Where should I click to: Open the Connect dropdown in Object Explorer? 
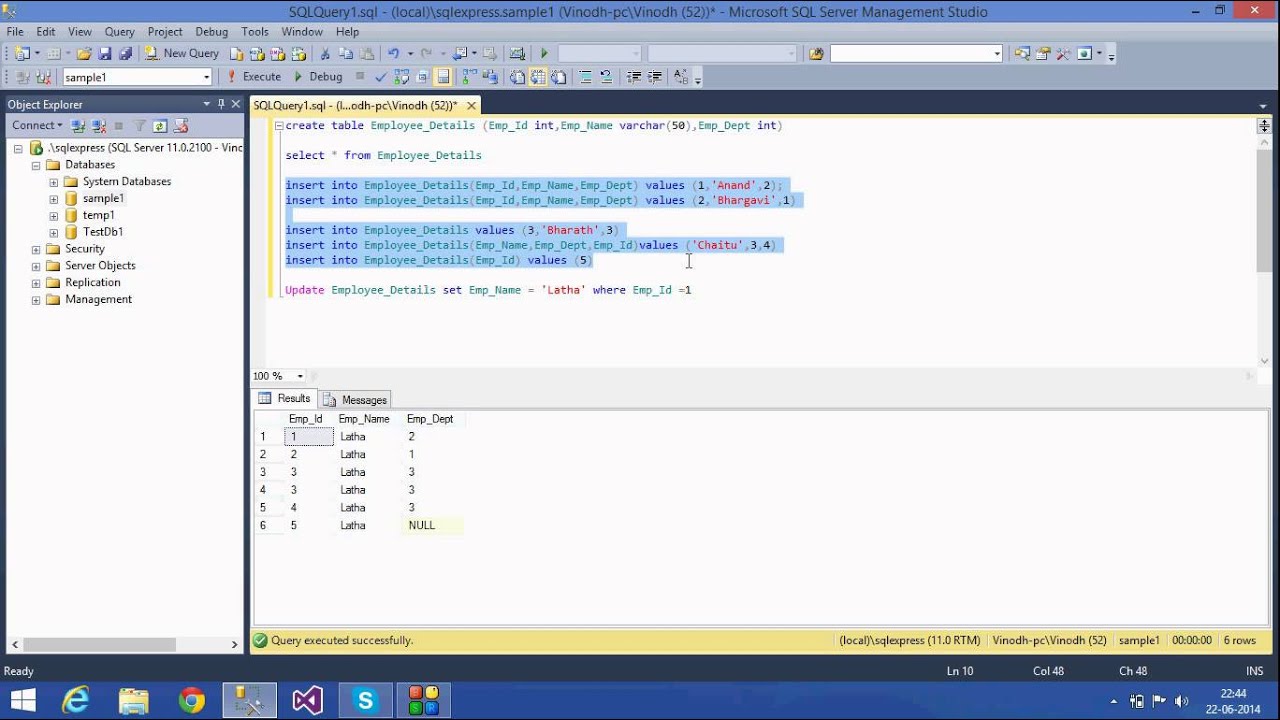[x=37, y=125]
